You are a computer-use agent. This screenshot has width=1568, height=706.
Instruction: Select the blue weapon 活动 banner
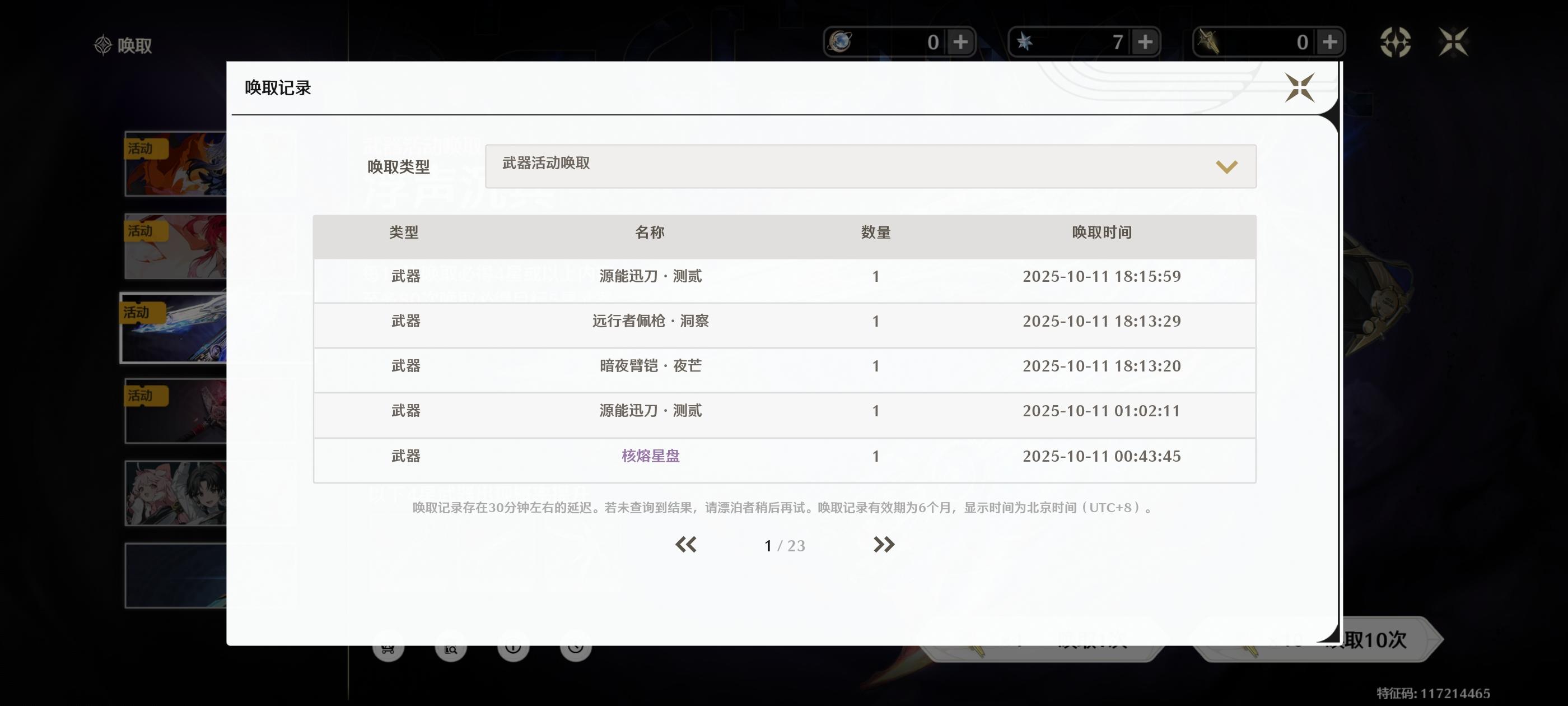[175, 328]
